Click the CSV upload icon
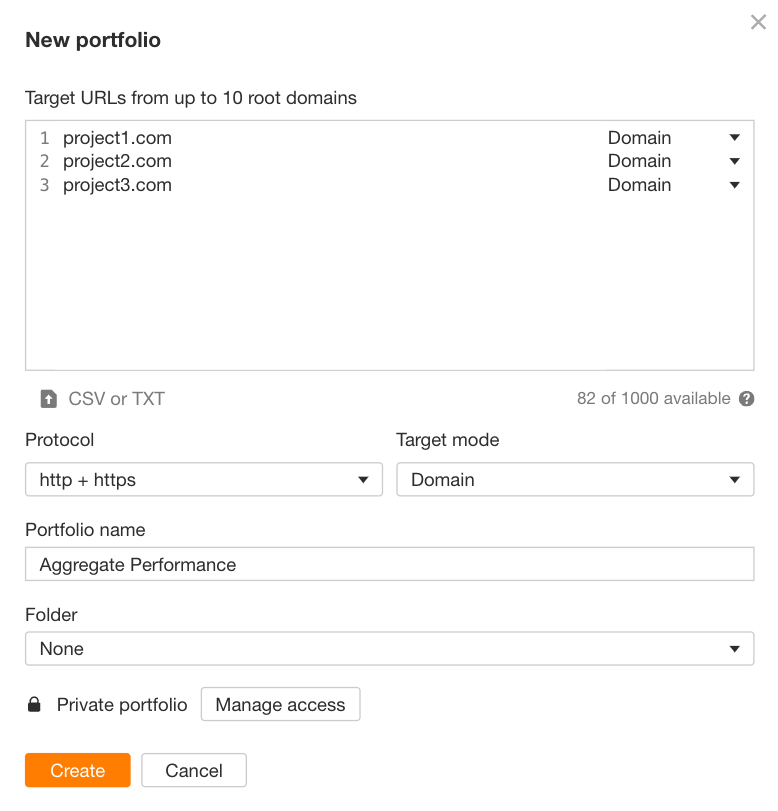 [x=48, y=398]
